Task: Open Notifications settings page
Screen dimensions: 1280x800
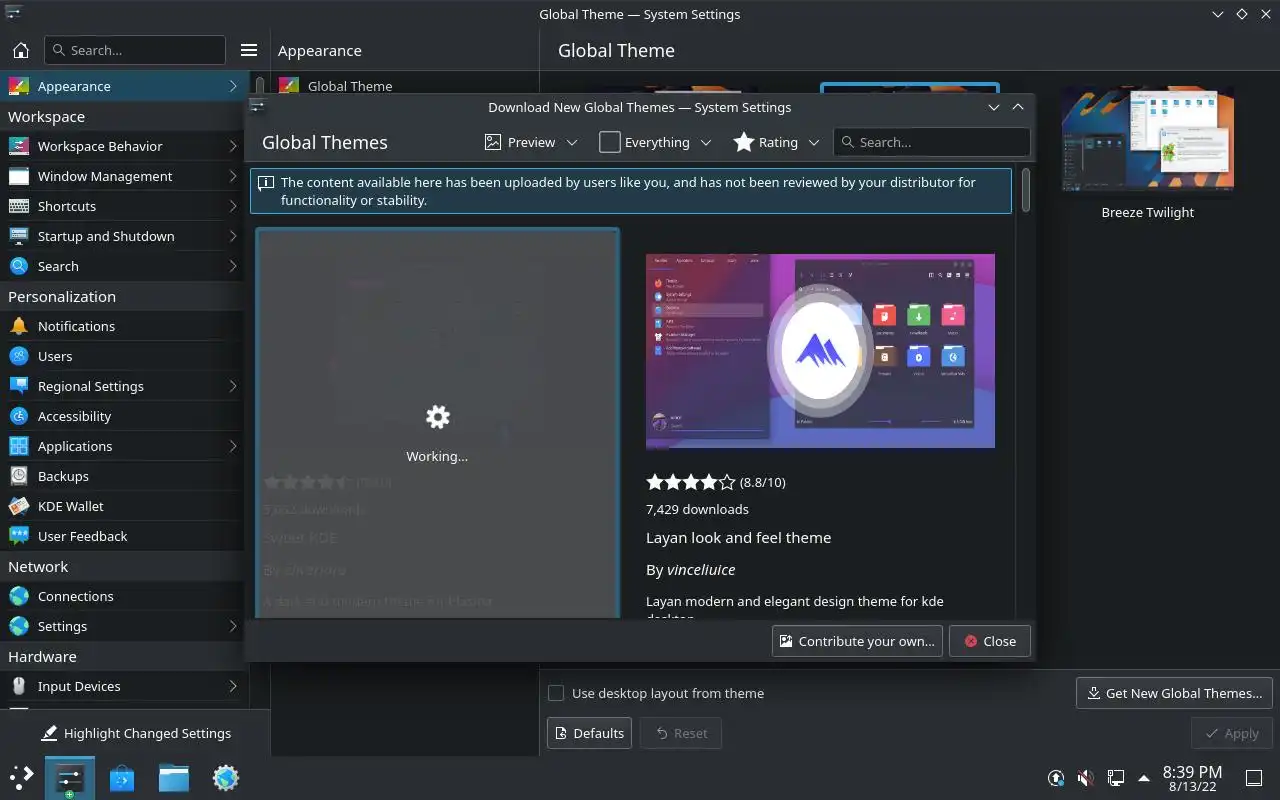Action: 122,326
